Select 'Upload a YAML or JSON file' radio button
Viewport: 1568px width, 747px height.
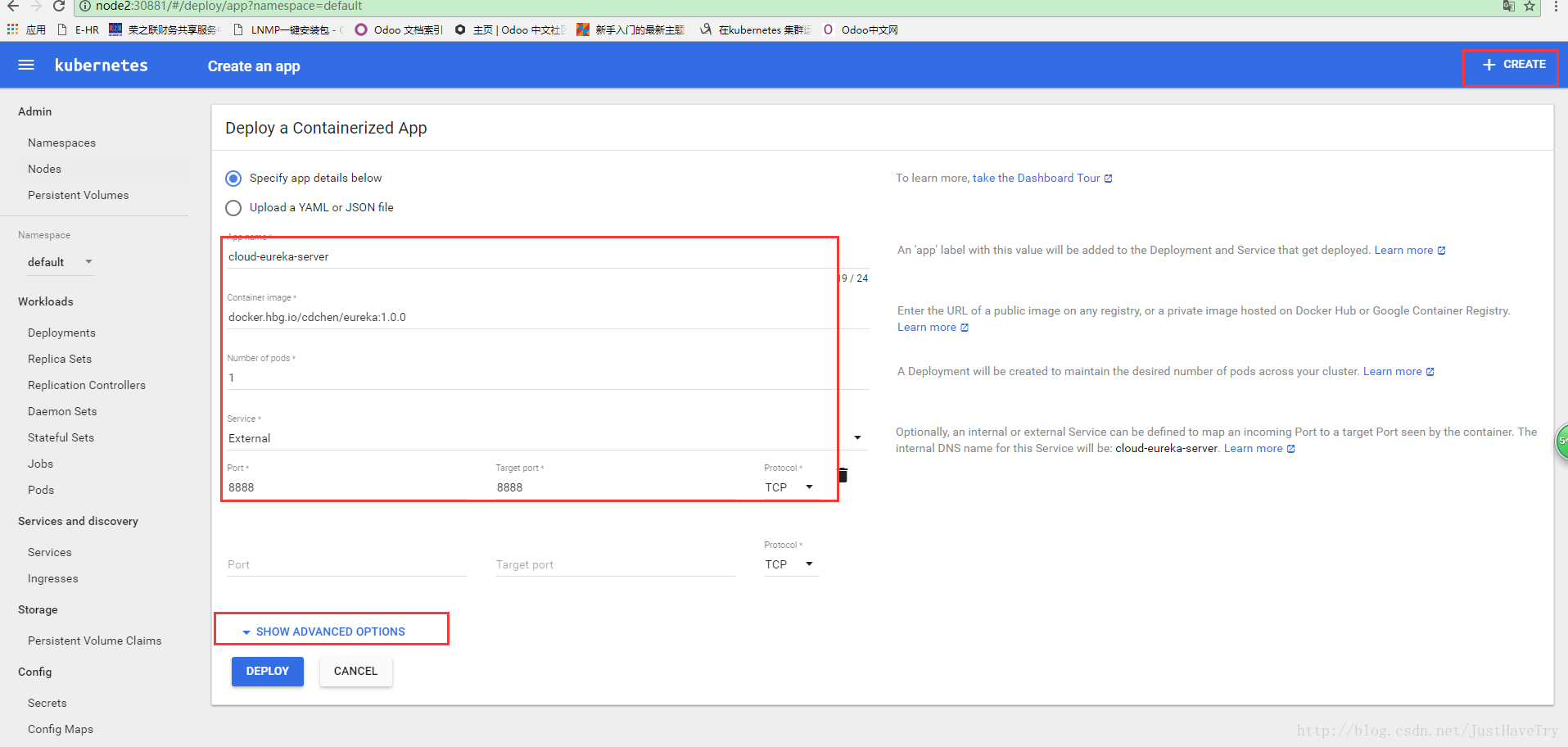click(233, 208)
